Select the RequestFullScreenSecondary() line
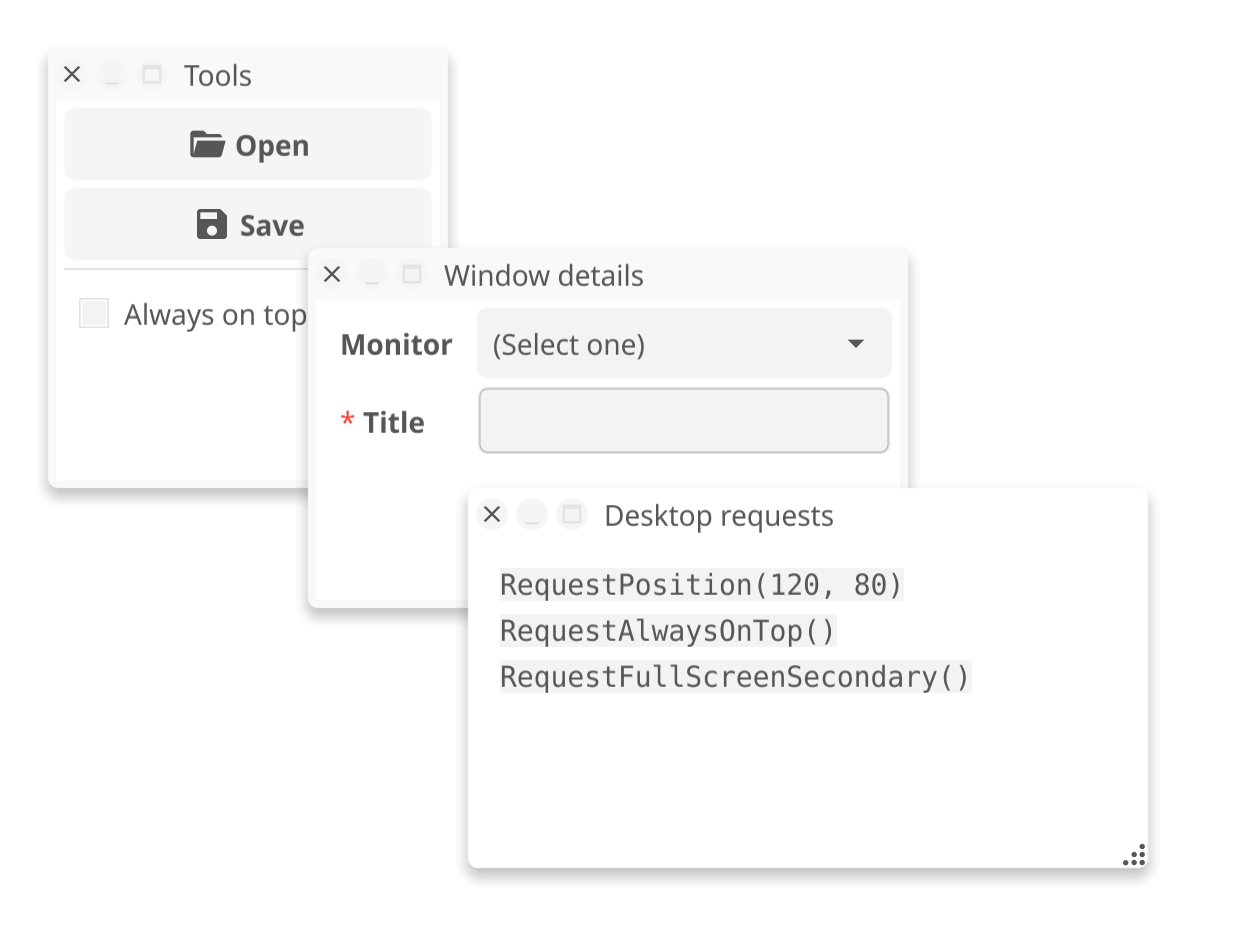This screenshot has height=940, width=1240. (x=735, y=677)
